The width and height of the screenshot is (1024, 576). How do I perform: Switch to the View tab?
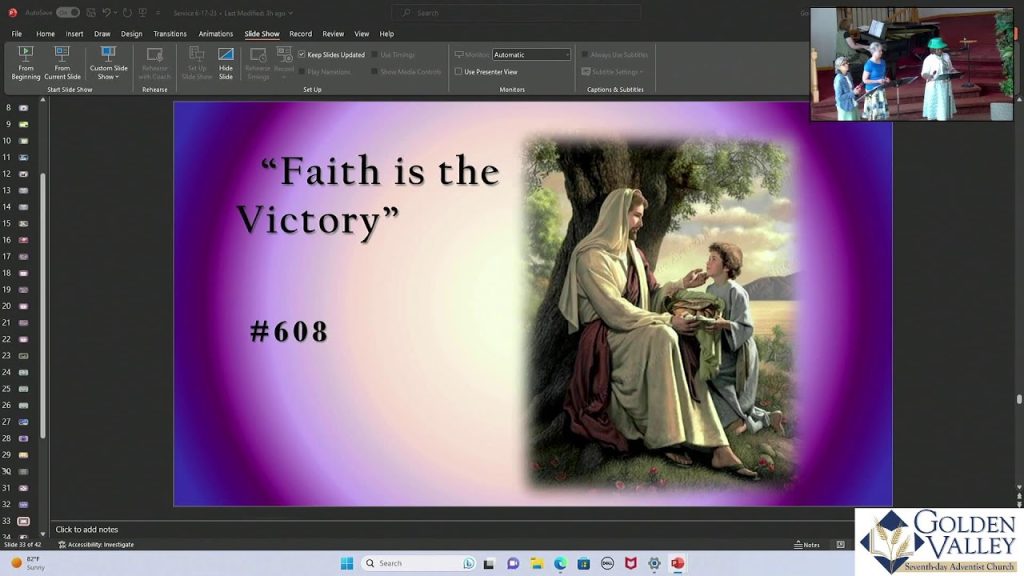pos(361,34)
